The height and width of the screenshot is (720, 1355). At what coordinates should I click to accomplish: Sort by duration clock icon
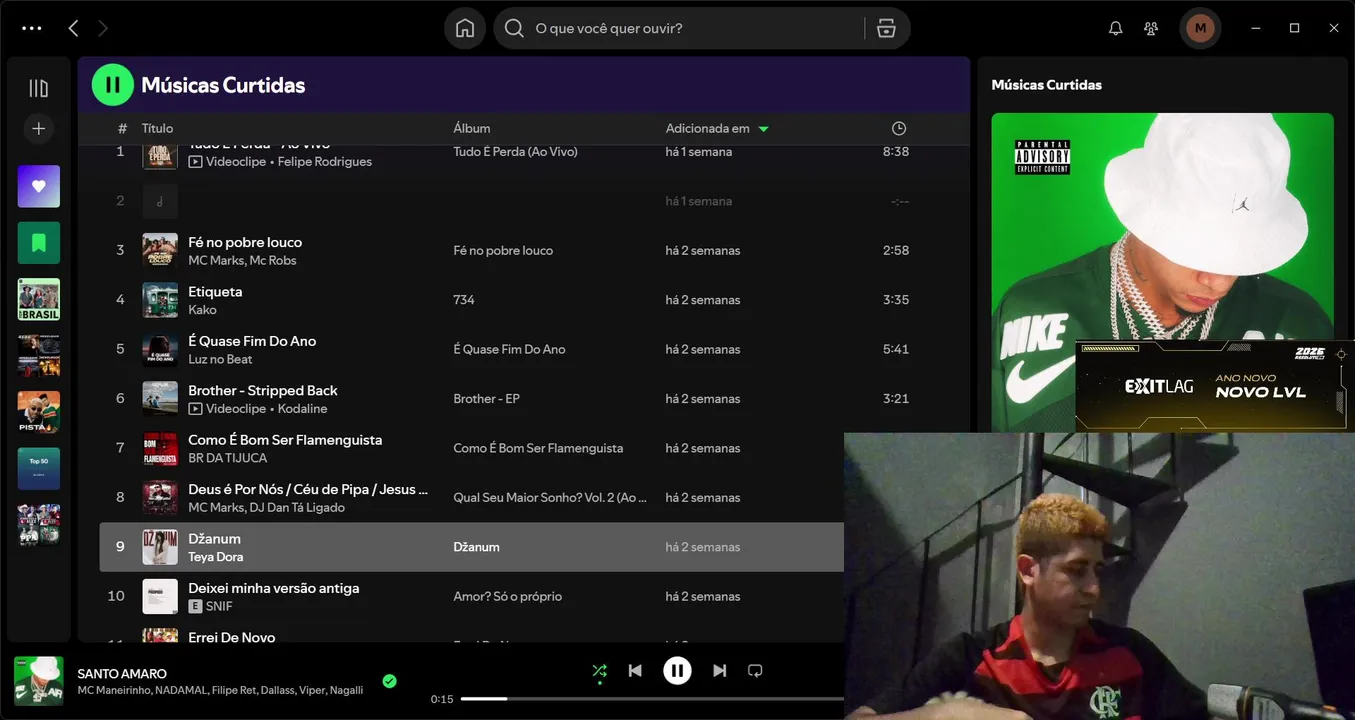(x=899, y=128)
